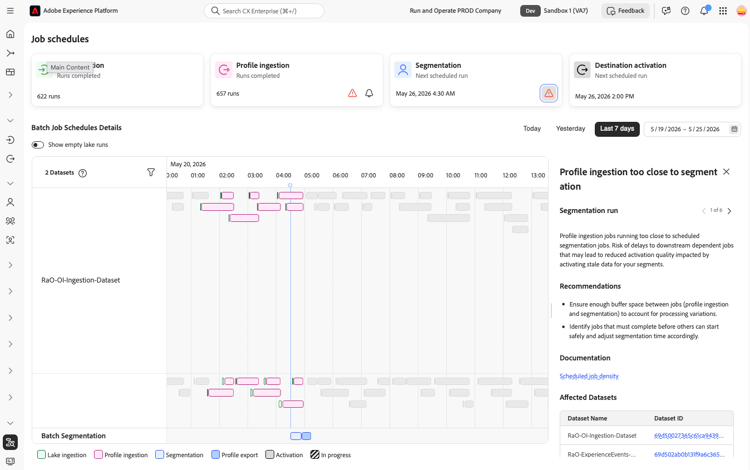Toggle Profile export legend checkbox
Image resolution: width=750 pixels, height=470 pixels.
(x=215, y=455)
